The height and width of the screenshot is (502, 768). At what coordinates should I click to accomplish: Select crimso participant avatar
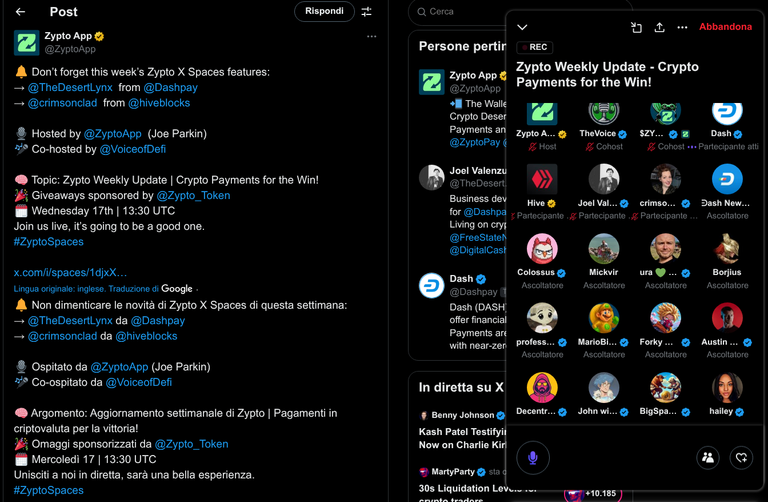coord(665,179)
